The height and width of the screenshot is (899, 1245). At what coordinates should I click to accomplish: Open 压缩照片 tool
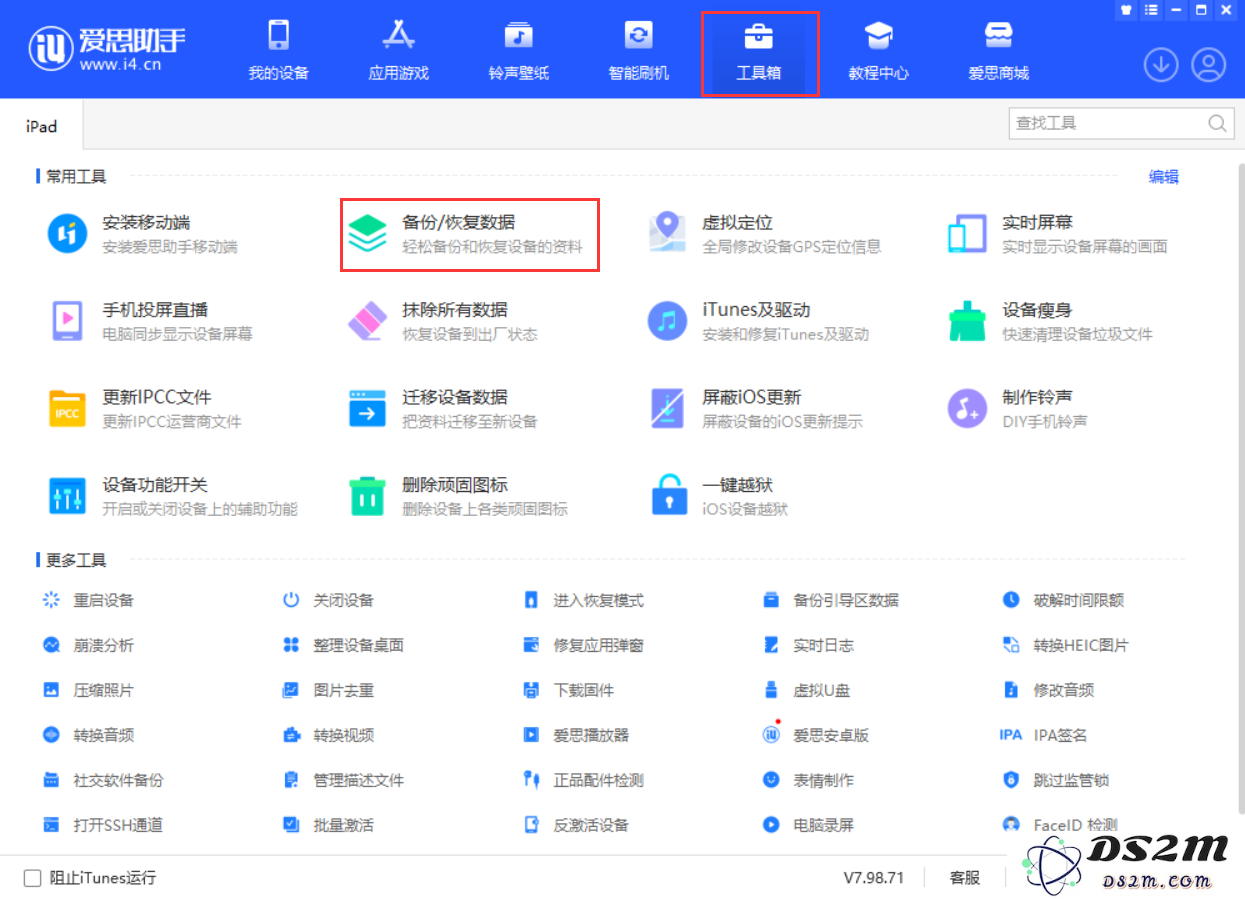click(88, 690)
